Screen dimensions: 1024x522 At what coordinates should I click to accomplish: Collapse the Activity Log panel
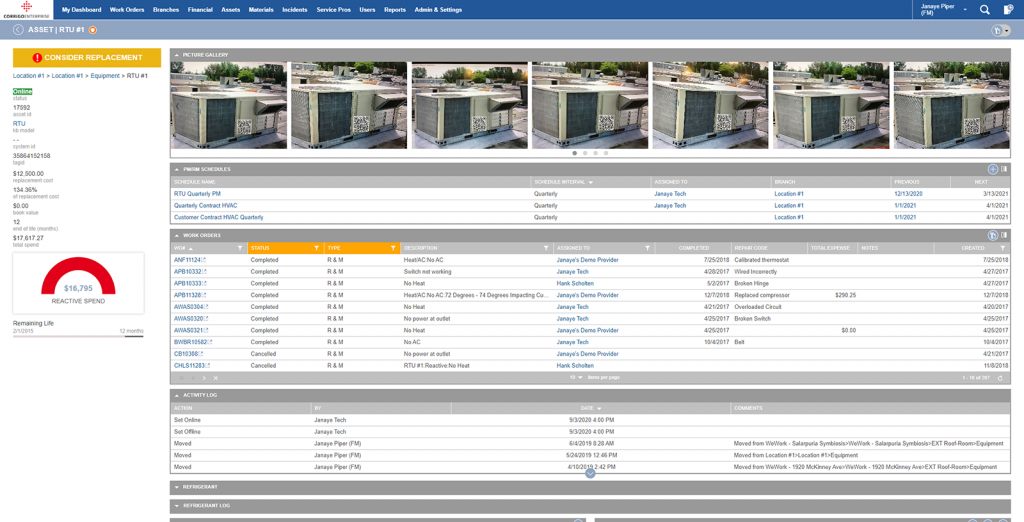(x=177, y=395)
